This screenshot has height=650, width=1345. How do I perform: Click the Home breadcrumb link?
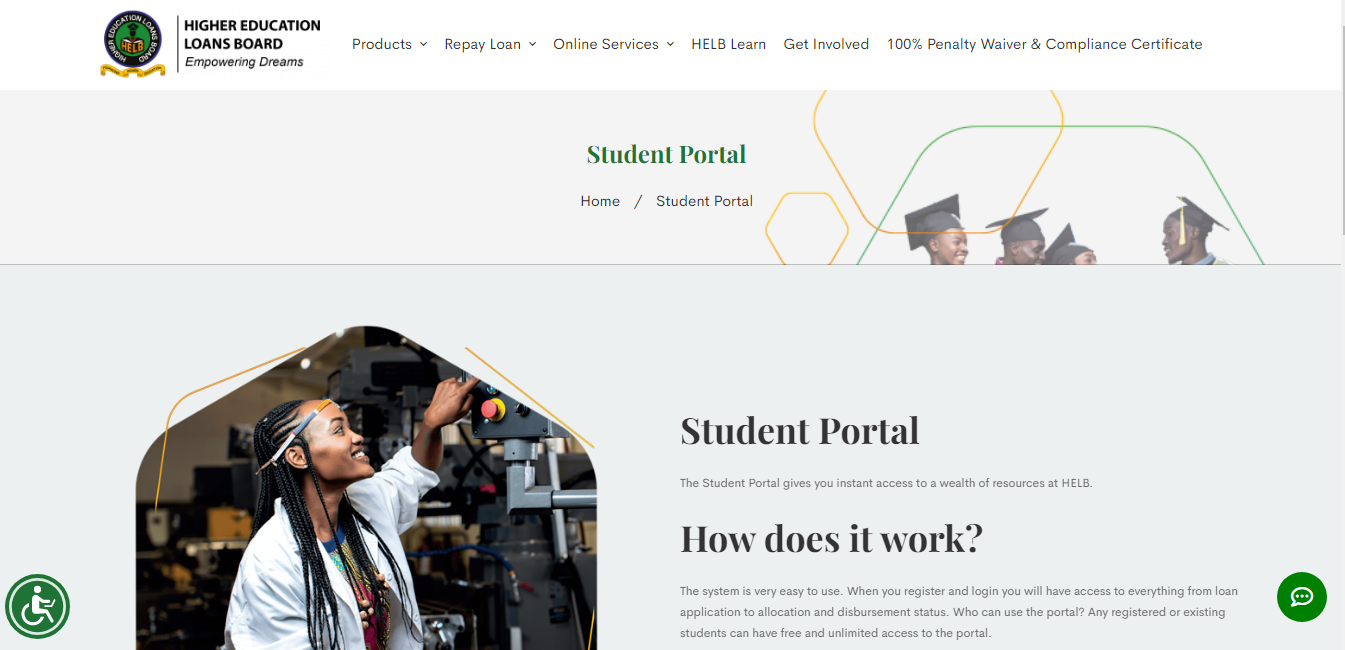[600, 201]
